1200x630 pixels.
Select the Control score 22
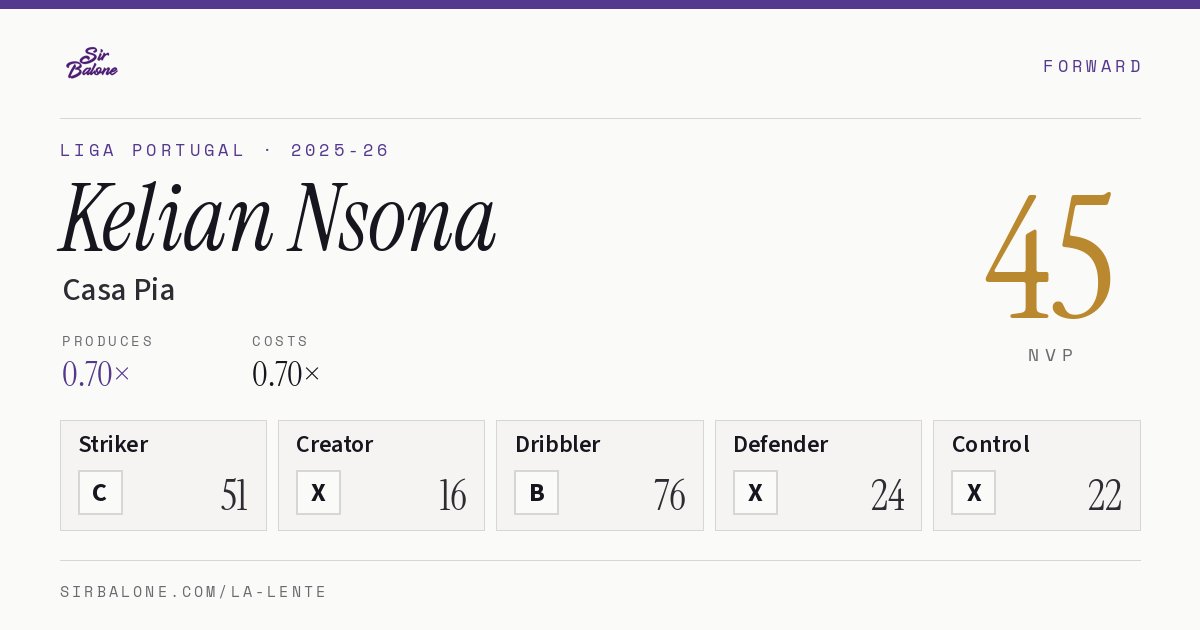pos(1105,495)
